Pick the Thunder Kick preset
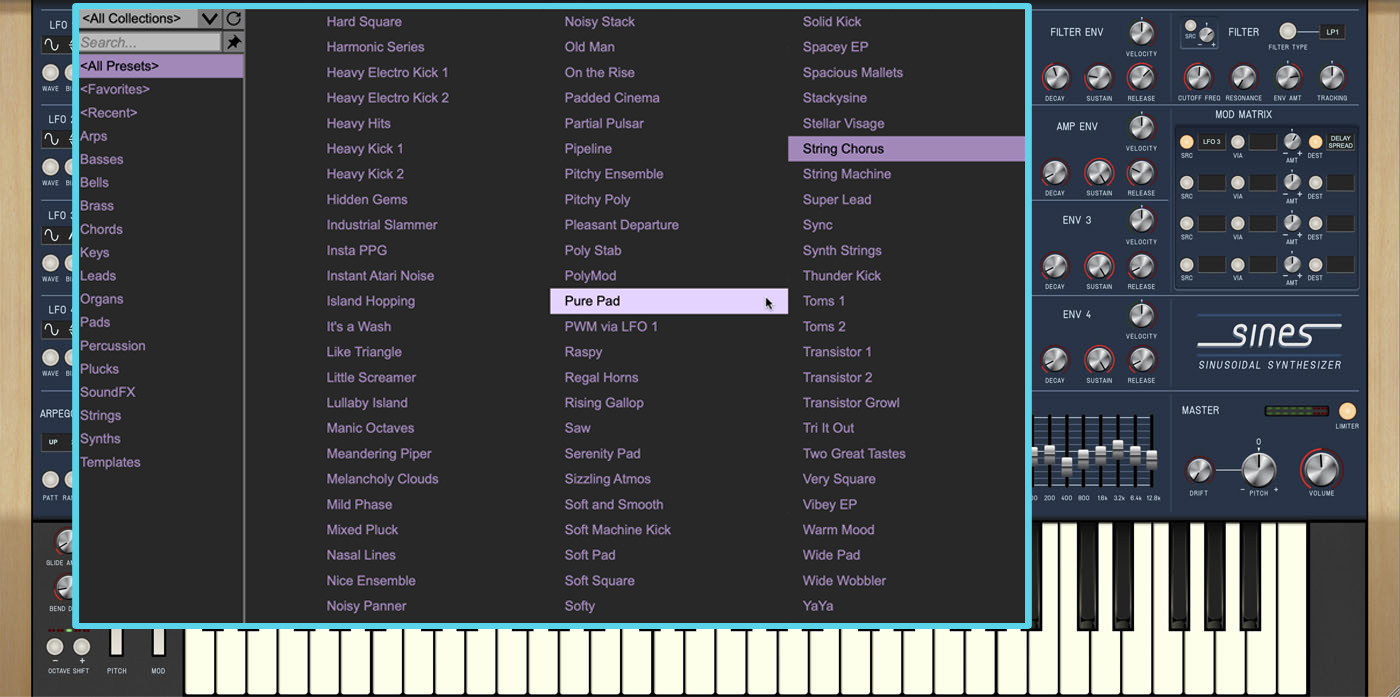Viewport: 1400px width, 697px height. pos(842,276)
